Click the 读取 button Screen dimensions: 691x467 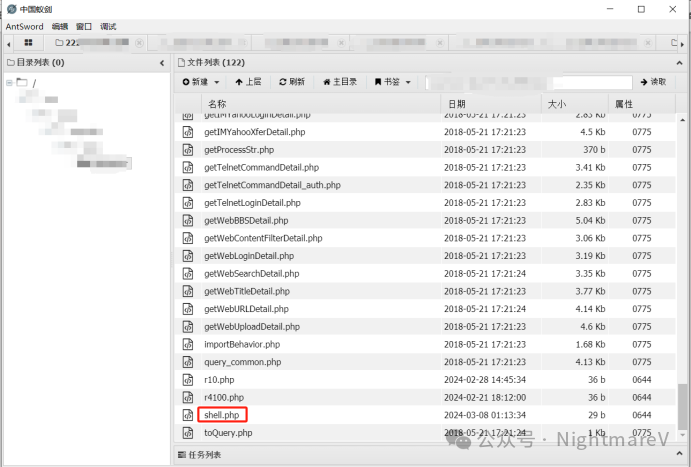(653, 82)
